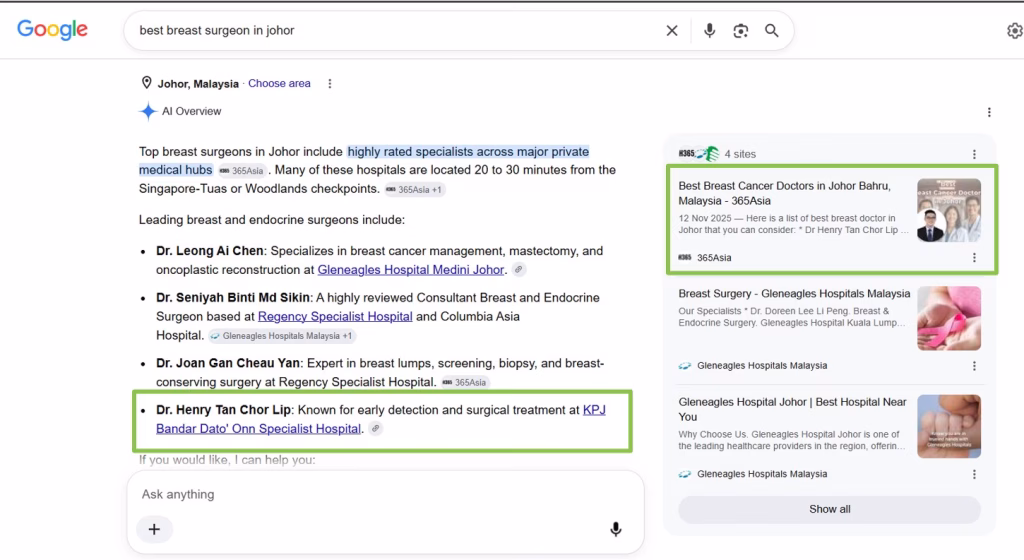
Task: Open 4 sites panel three-dot menu
Action: coord(974,154)
